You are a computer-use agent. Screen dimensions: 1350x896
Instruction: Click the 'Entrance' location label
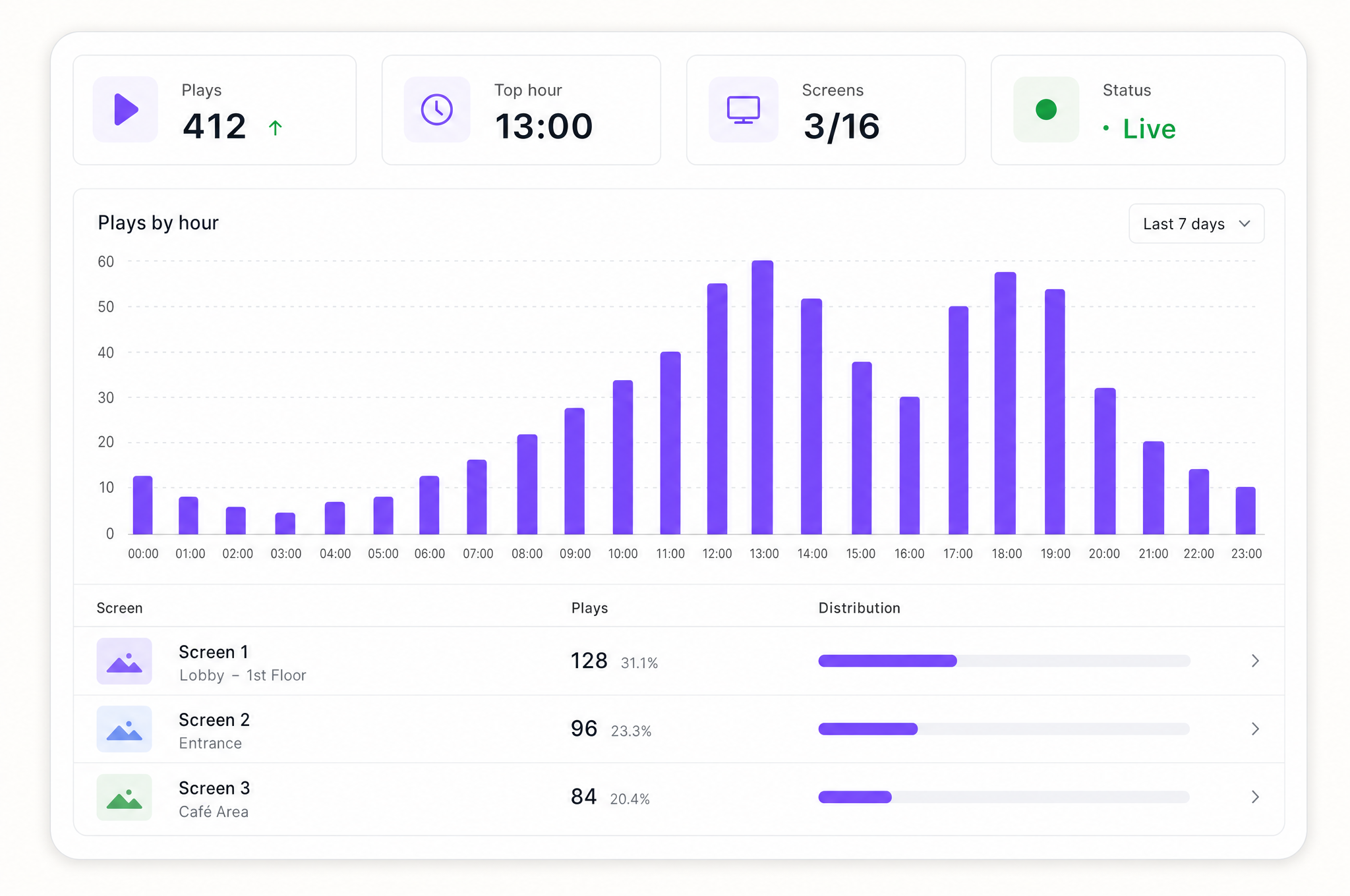click(x=210, y=743)
